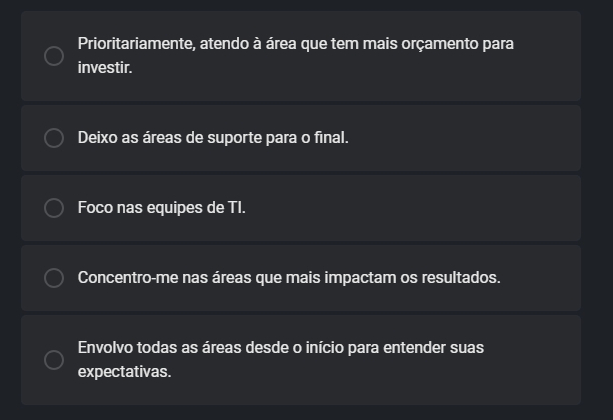613x420 pixels.
Task: Click the text 'Deixo as áreas de suporte para o final.'
Action: tap(213, 138)
